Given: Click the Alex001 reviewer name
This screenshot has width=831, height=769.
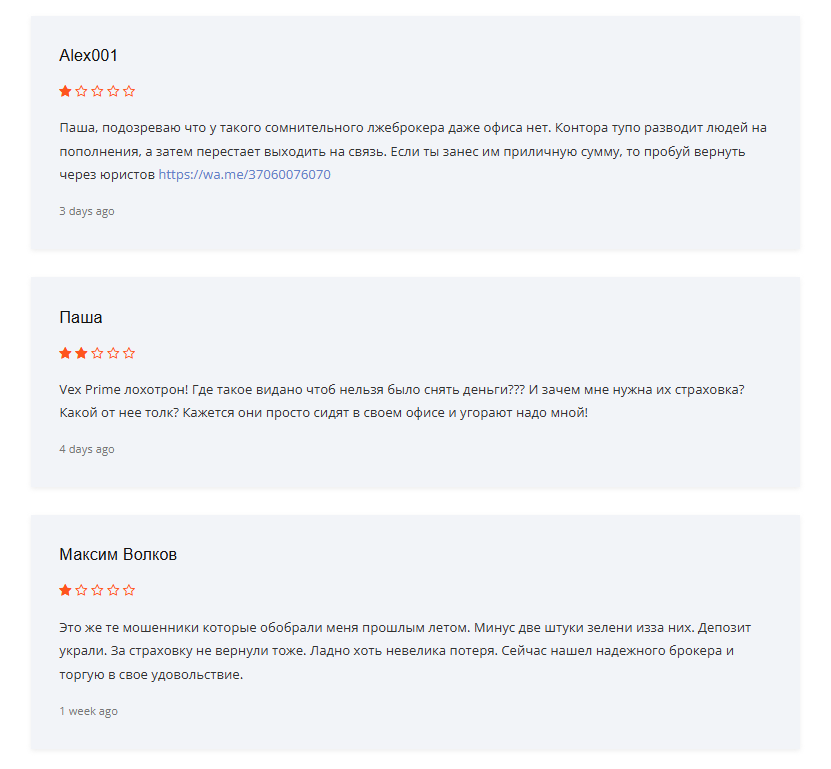Looking at the screenshot, I should pyautogui.click(x=88, y=56).
